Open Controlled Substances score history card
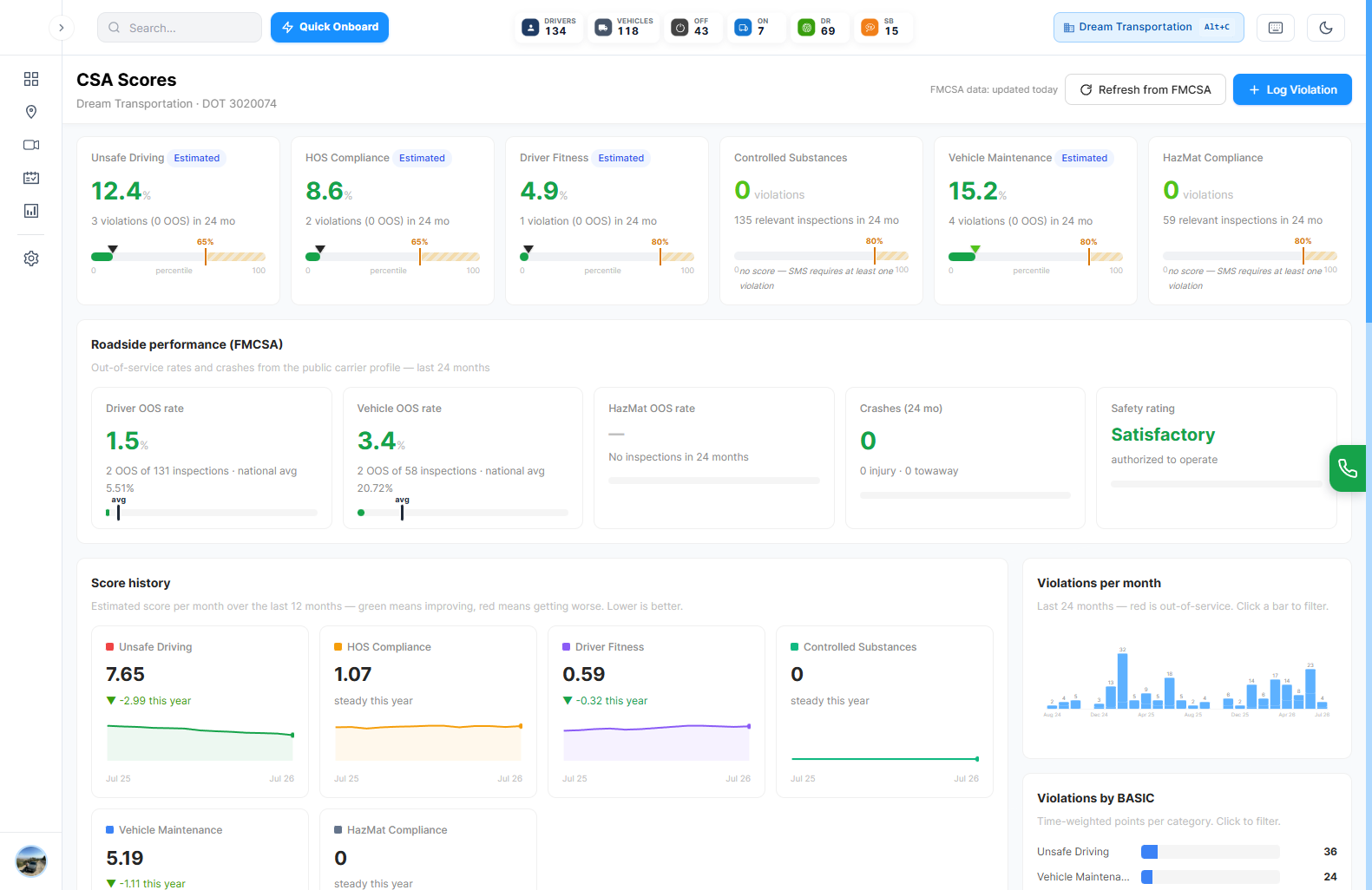The height and width of the screenshot is (890, 1372). point(884,711)
